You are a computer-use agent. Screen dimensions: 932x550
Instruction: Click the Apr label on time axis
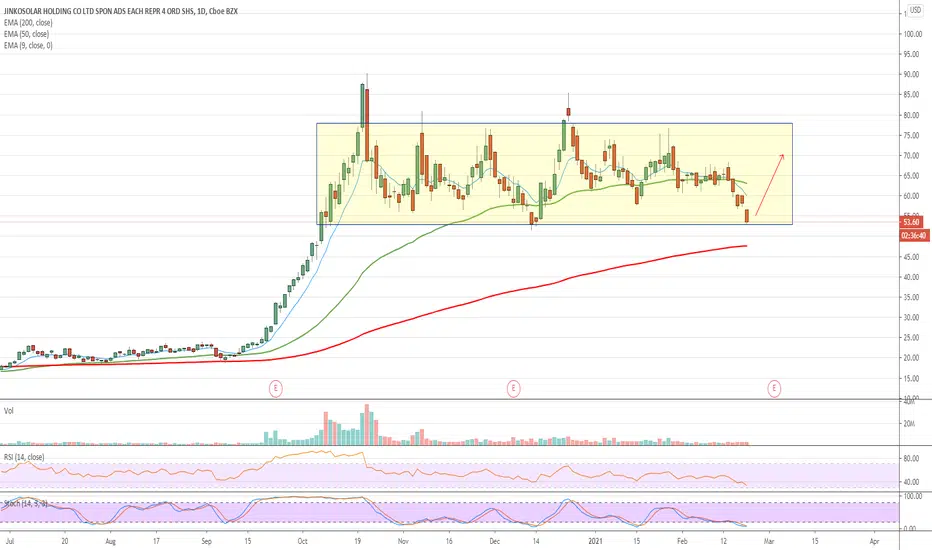point(874,542)
